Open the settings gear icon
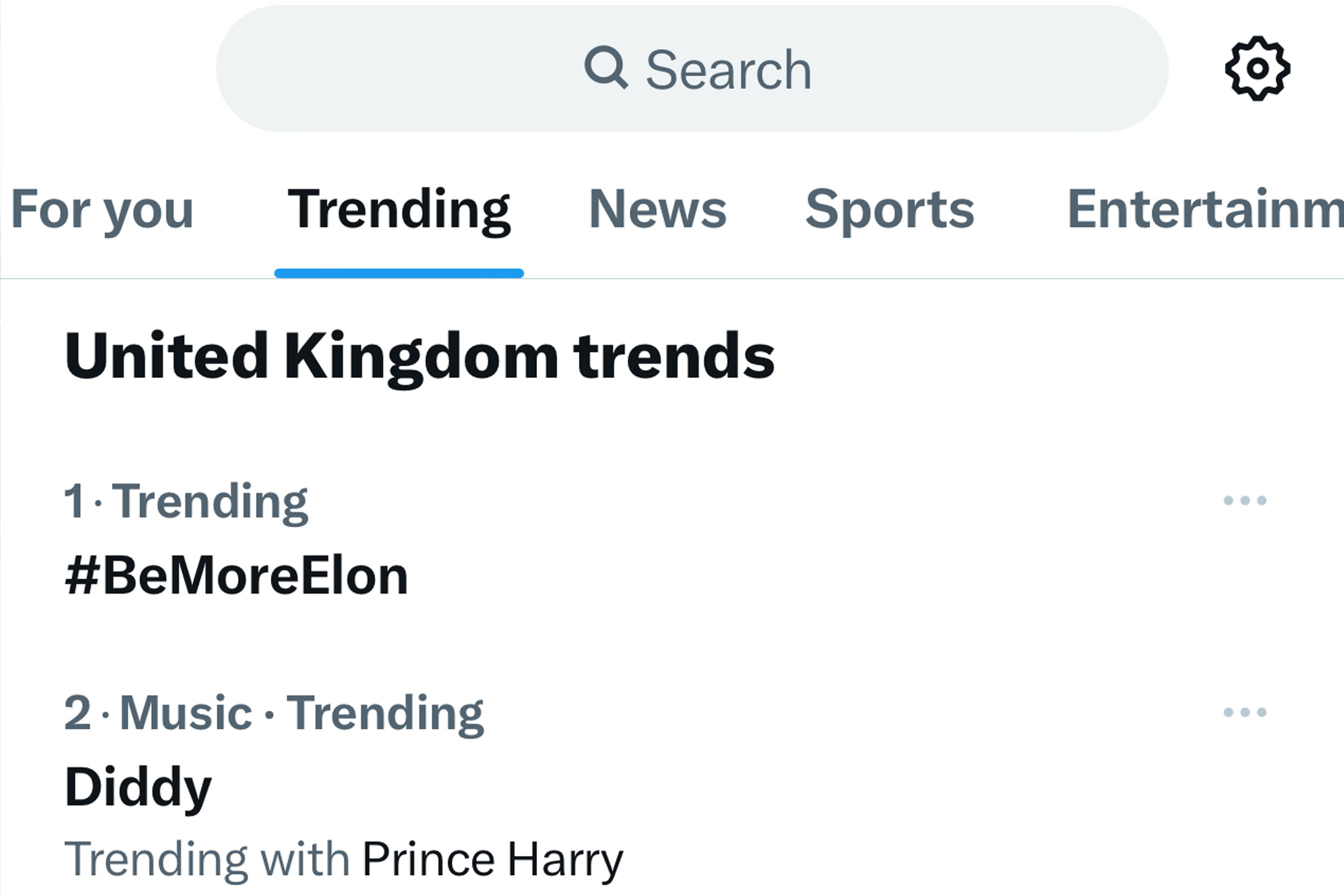The image size is (1344, 896). pos(1257,69)
